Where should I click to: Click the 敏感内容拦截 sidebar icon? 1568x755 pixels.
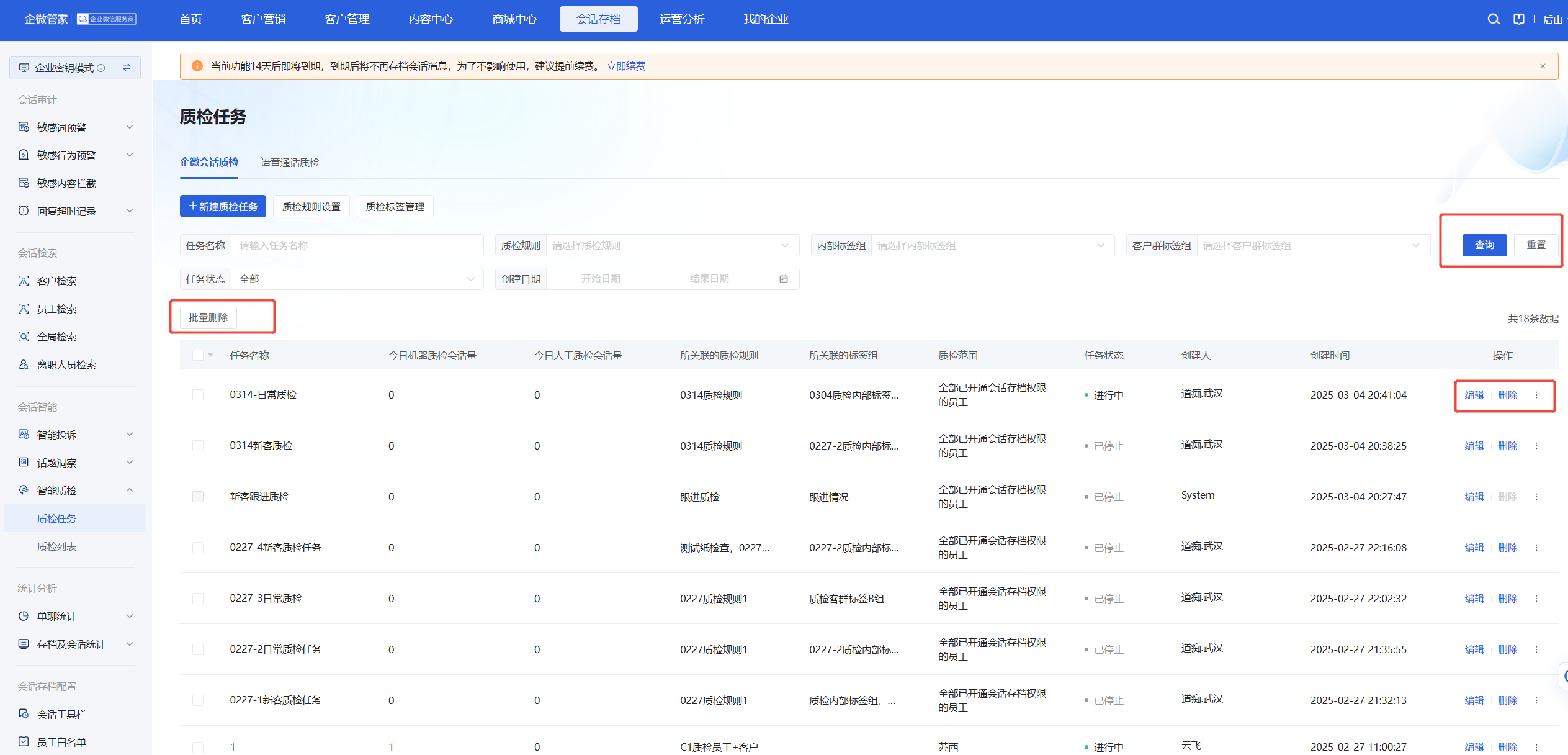pos(24,183)
